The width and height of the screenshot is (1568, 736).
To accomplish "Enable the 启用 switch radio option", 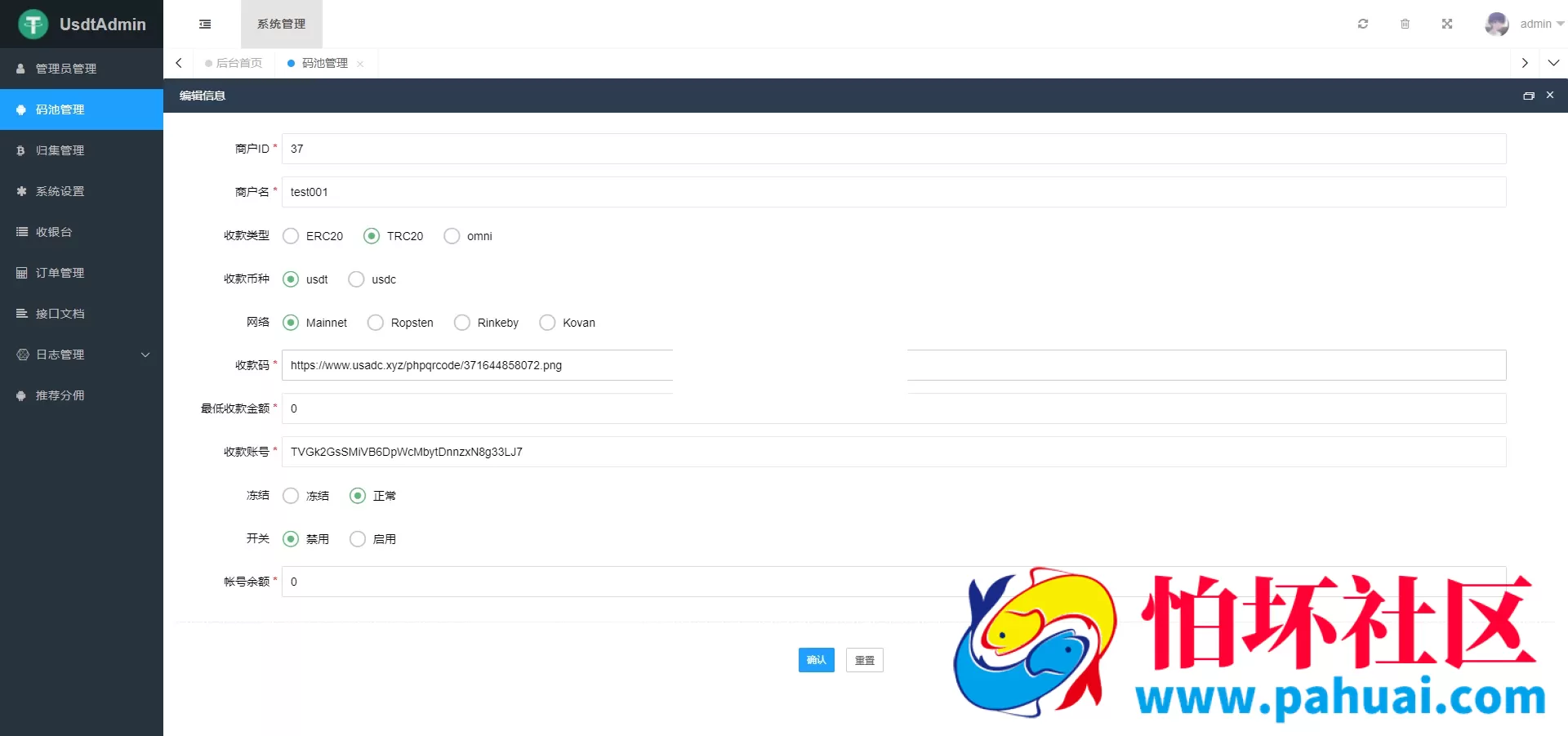I will tap(358, 539).
